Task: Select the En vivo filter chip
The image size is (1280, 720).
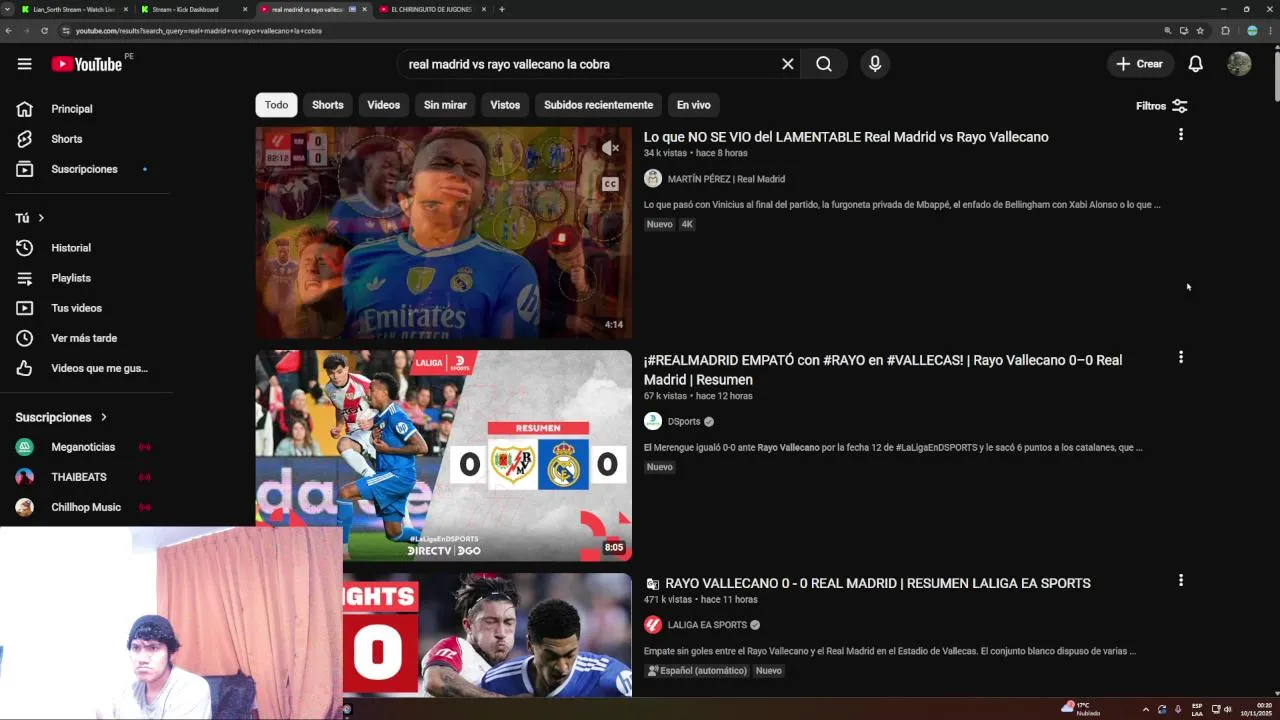Action: pos(694,105)
